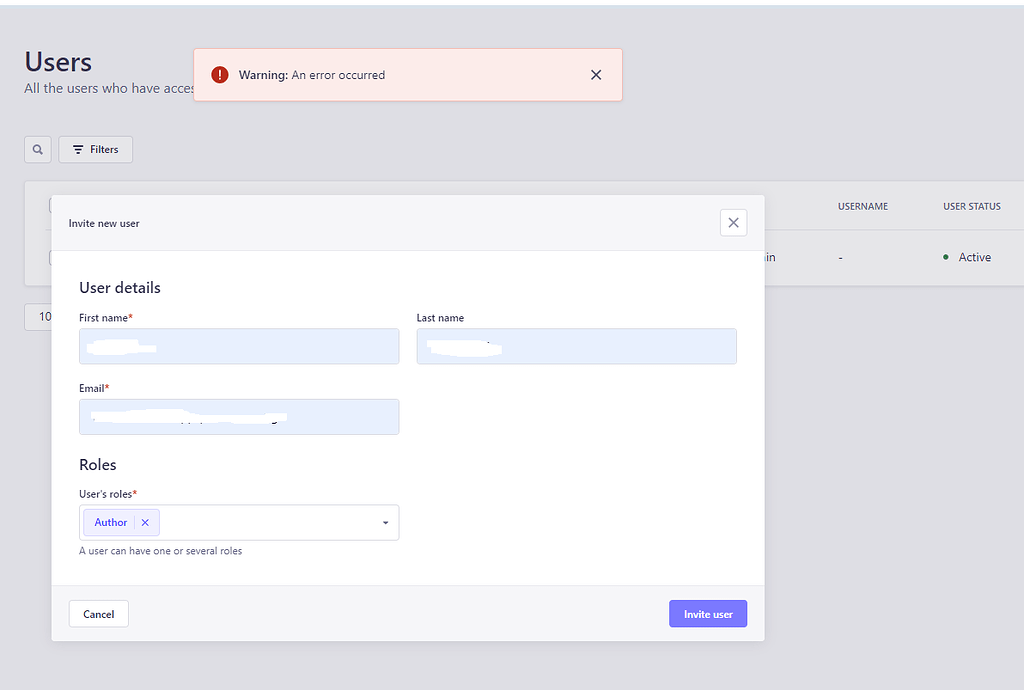Focus the First name text field
Image resolution: width=1024 pixels, height=690 pixels.
tap(239, 346)
